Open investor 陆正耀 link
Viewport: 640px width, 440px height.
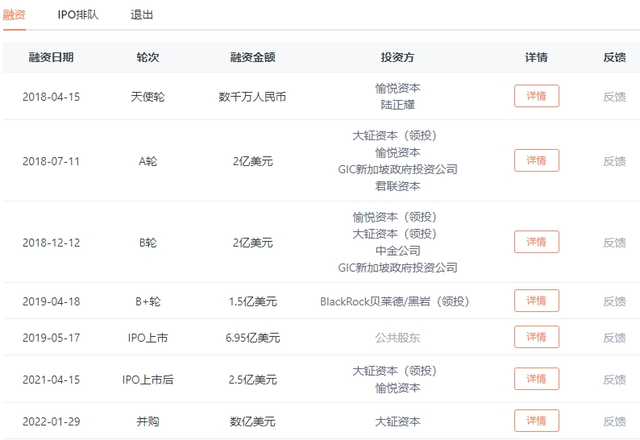coord(398,105)
